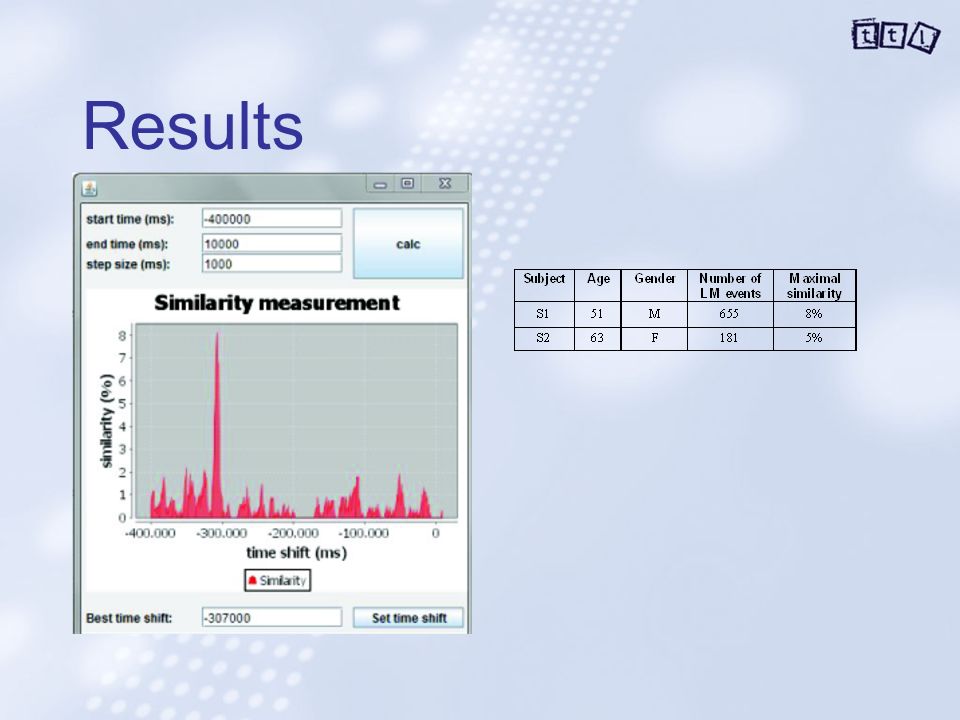Click the 'step size (ms):' label

(x=128, y=264)
